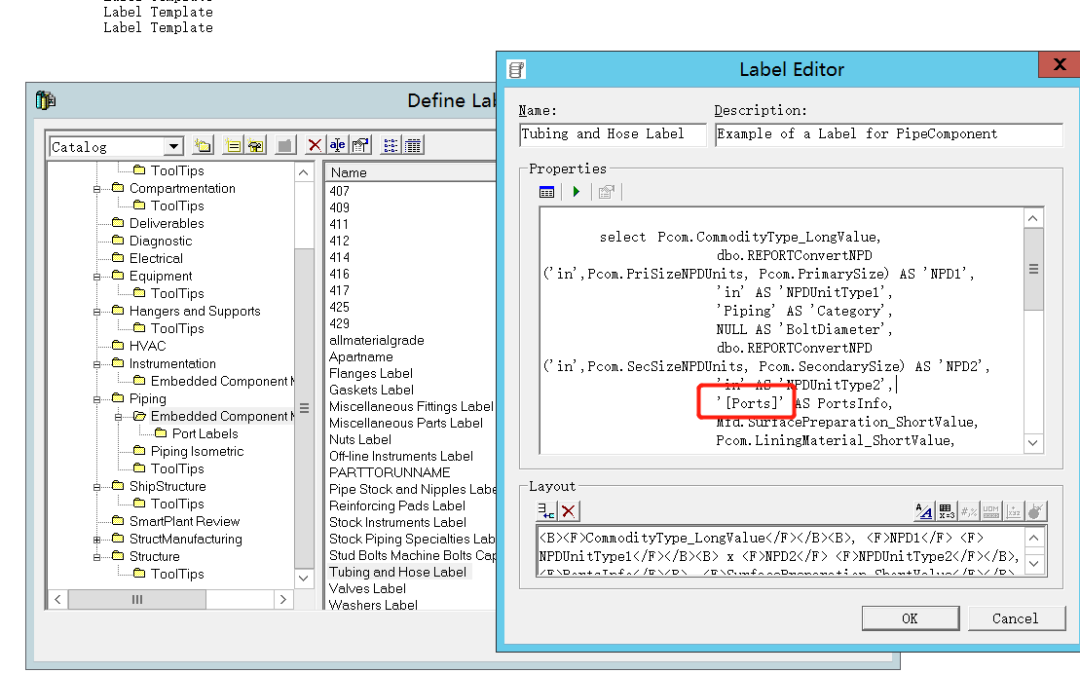This screenshot has width=1080, height=673.
Task: Click the Name column header
Action: pos(411,172)
